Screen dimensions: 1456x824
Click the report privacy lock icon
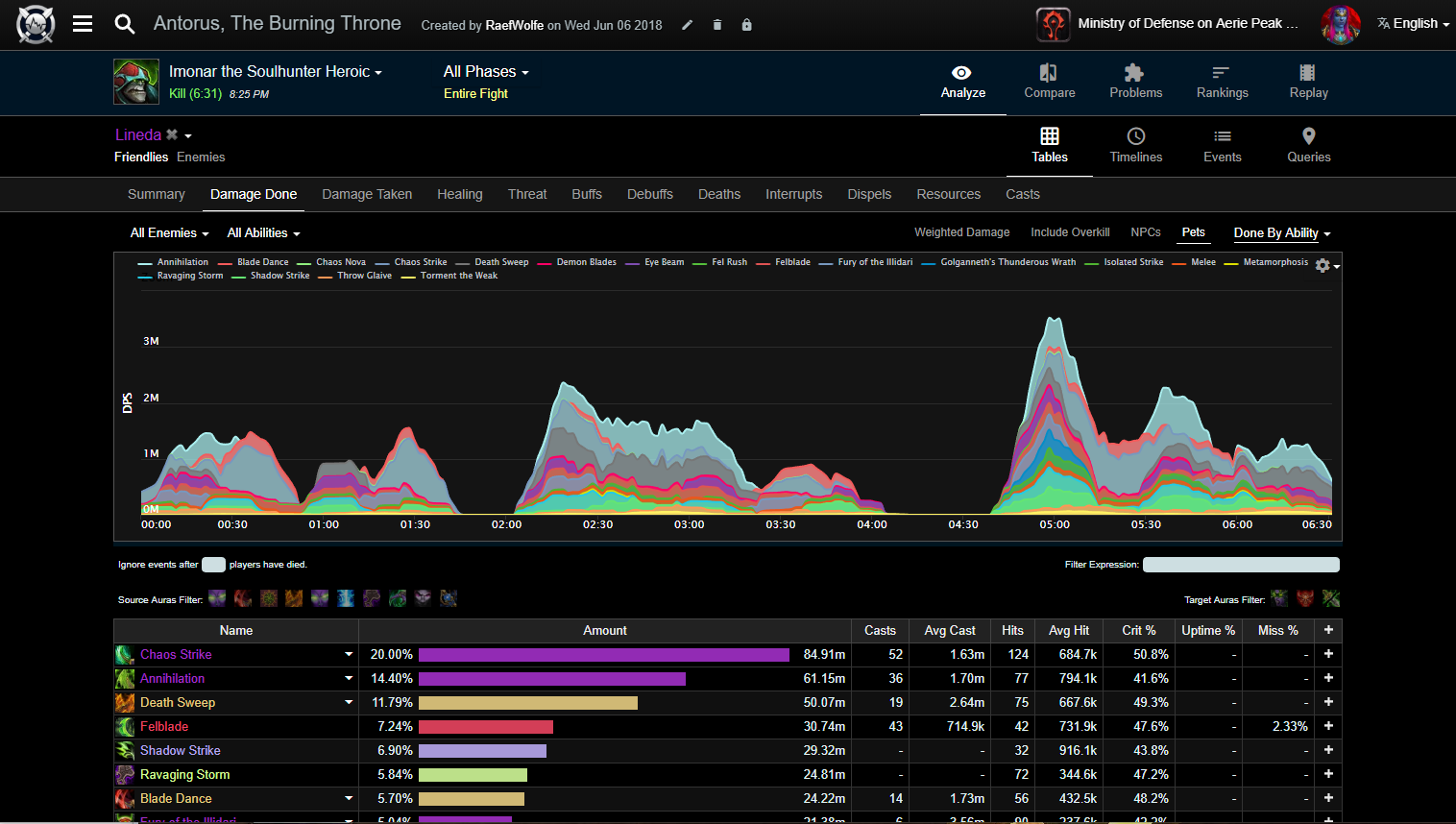[746, 25]
